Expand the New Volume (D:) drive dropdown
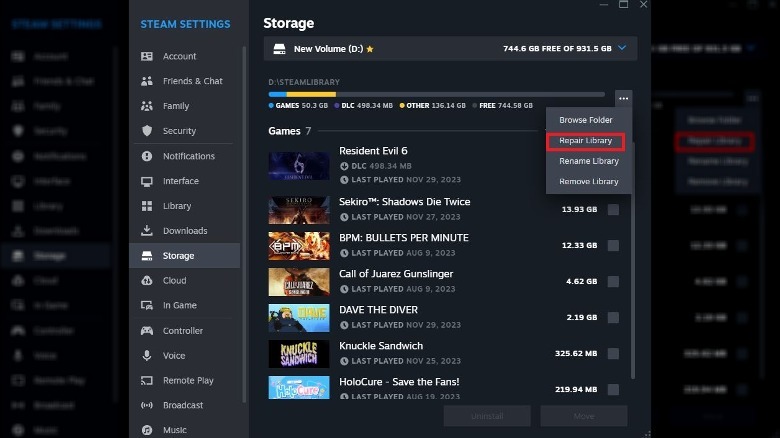 point(623,48)
